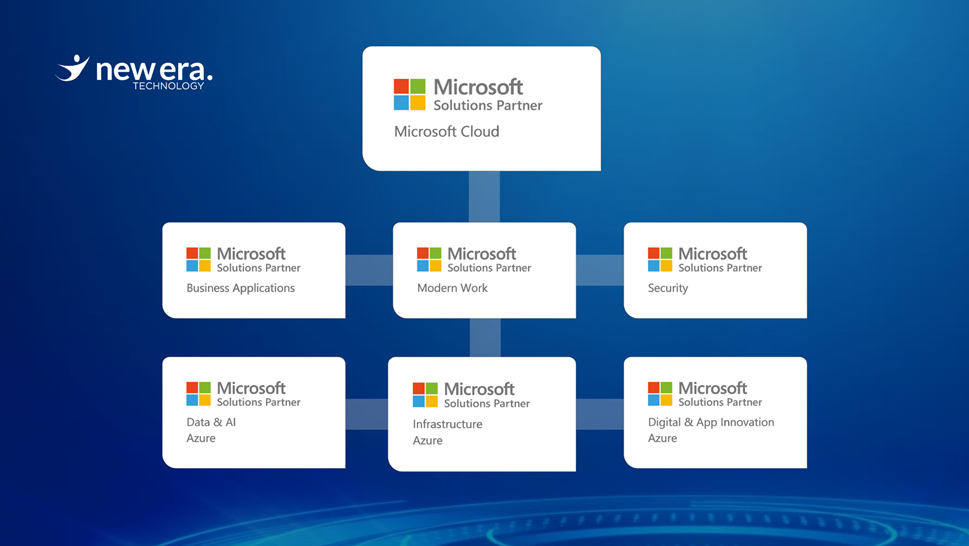Select the 'Infrastructure' label
This screenshot has height=546, width=969.
coord(447,424)
